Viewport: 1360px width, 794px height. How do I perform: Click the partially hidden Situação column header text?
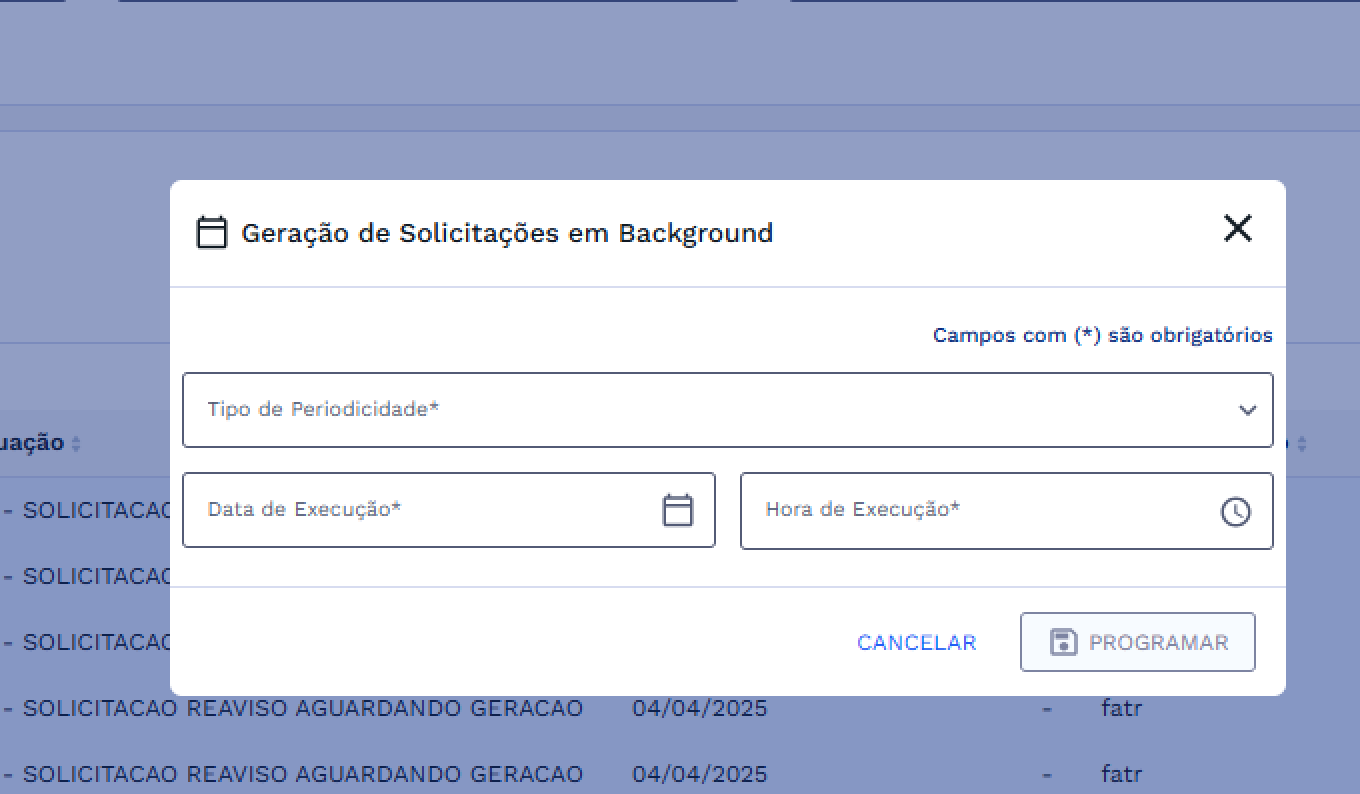32,443
